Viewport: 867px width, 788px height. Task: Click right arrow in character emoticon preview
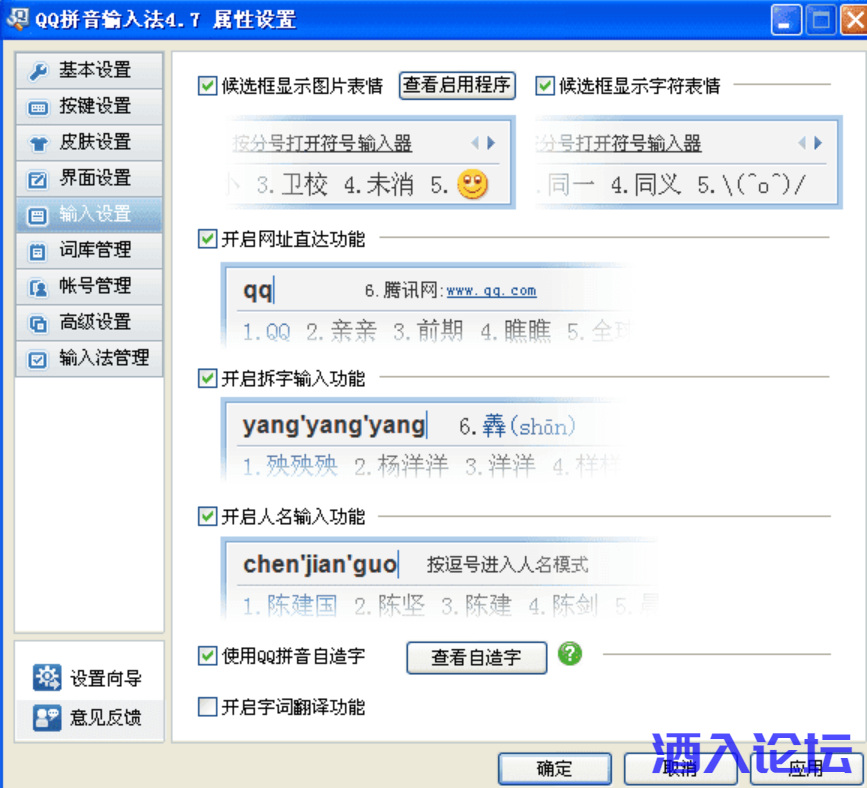tap(818, 143)
